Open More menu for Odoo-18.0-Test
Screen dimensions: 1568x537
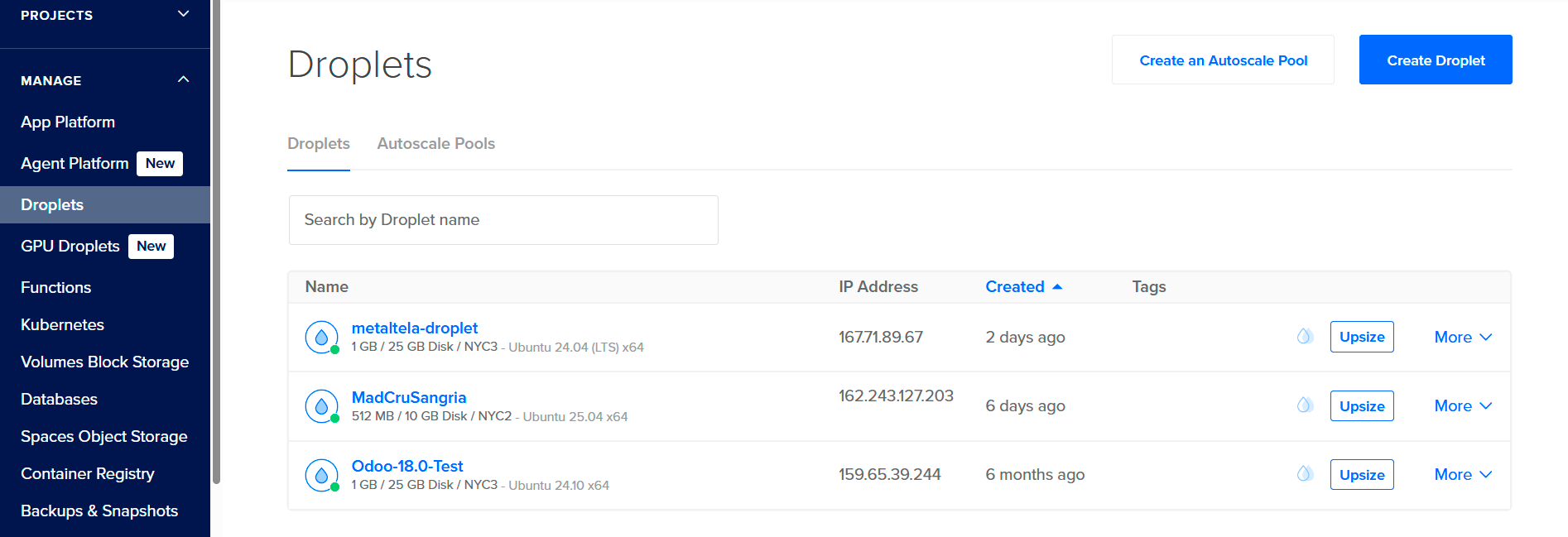[1463, 474]
